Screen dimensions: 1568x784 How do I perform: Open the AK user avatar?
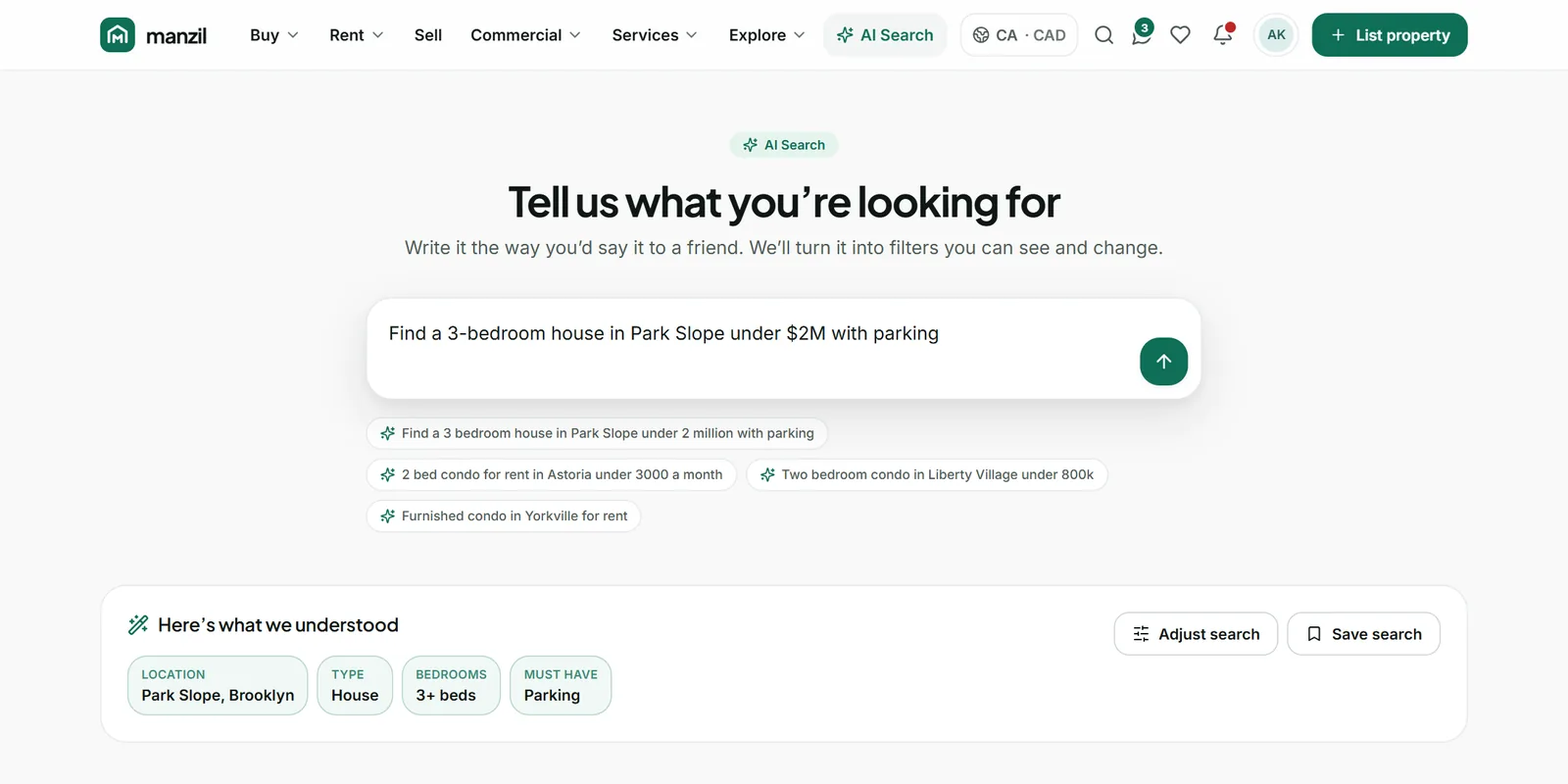(1276, 35)
